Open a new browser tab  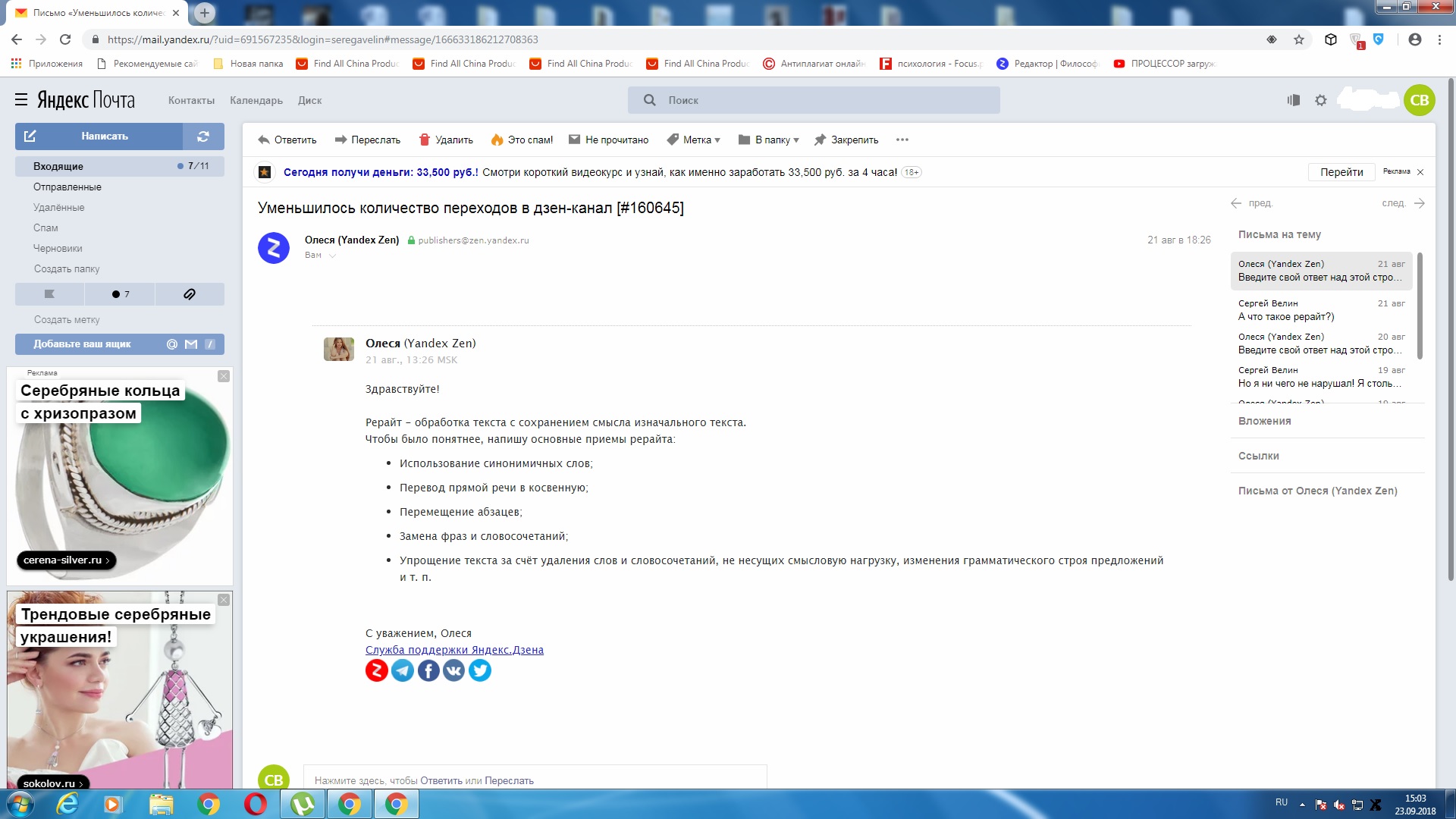click(204, 13)
